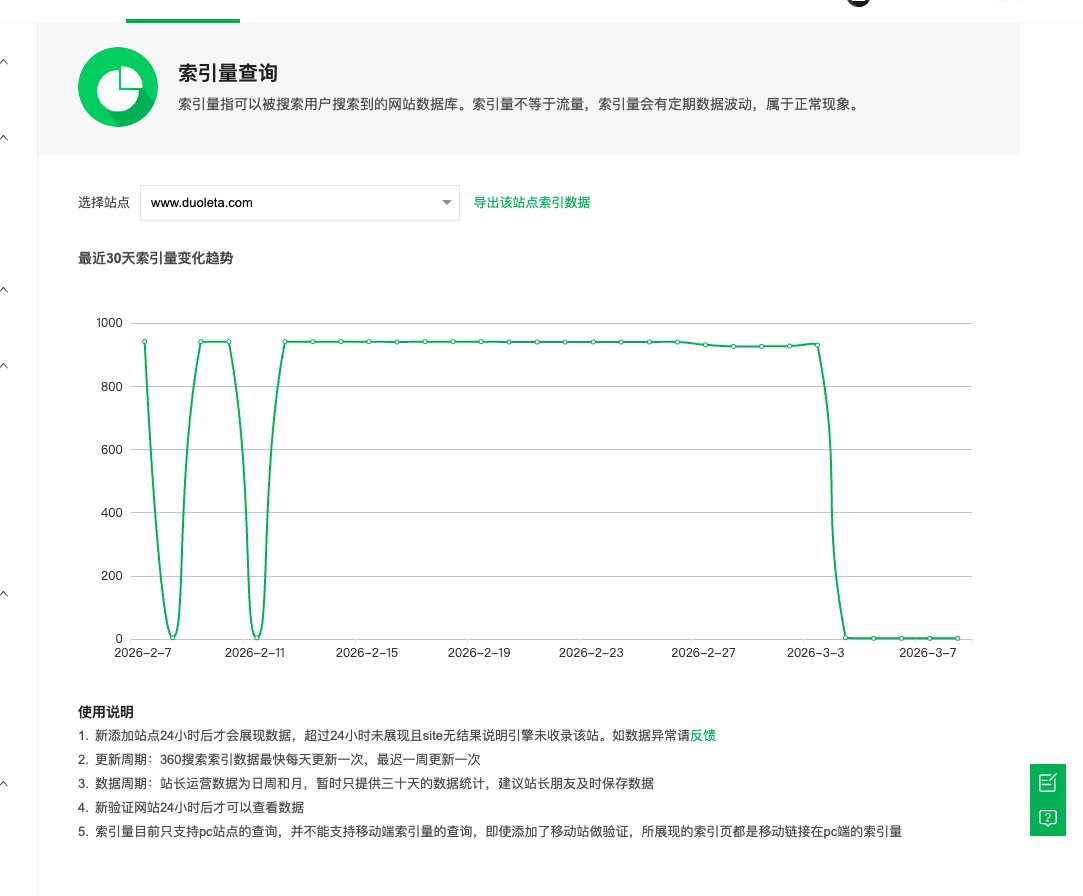Screen dimensions: 1083x896
Task: Click the 2026-2-7 x-axis date label
Action: pyautogui.click(x=143, y=653)
